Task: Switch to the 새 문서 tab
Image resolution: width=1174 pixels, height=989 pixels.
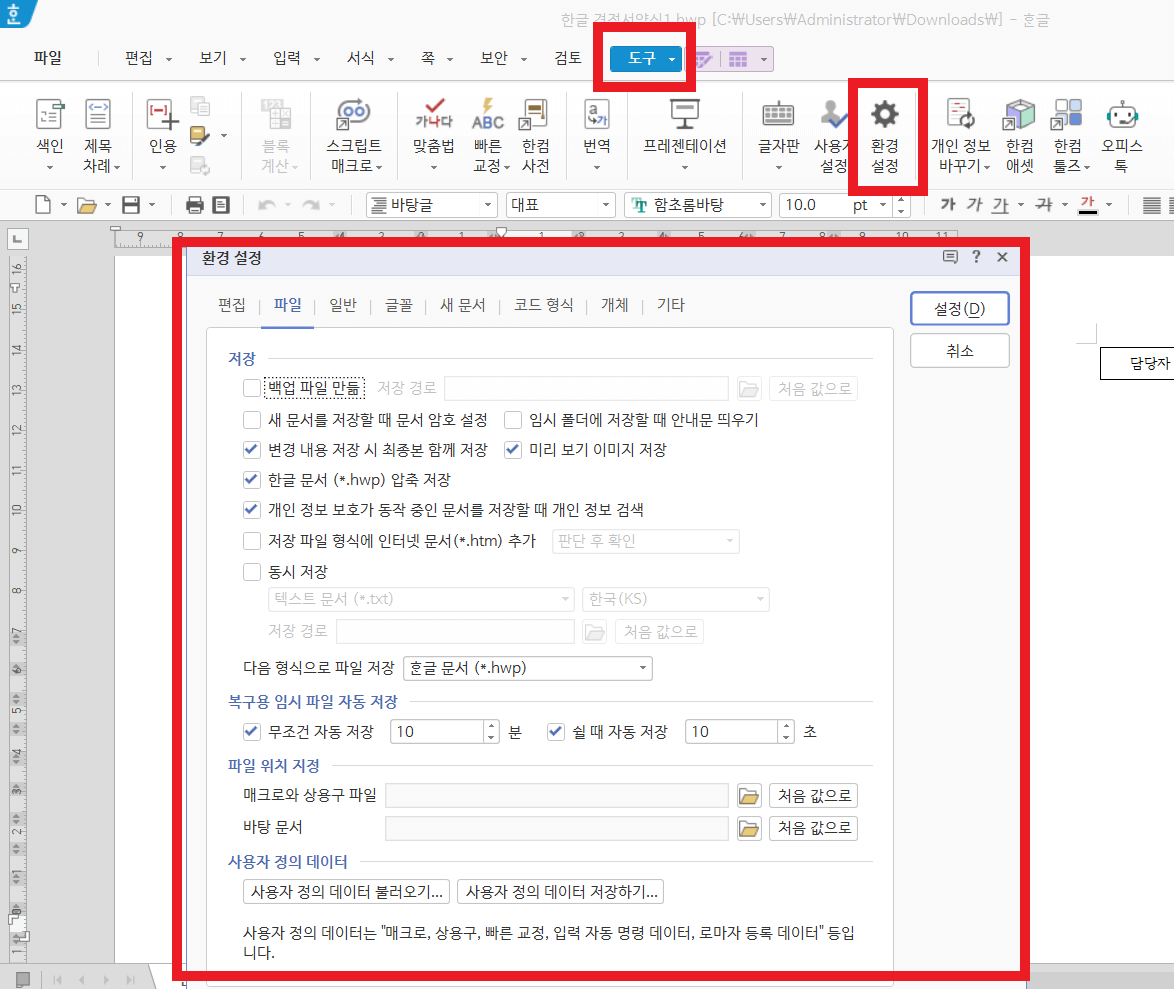Action: (x=462, y=305)
